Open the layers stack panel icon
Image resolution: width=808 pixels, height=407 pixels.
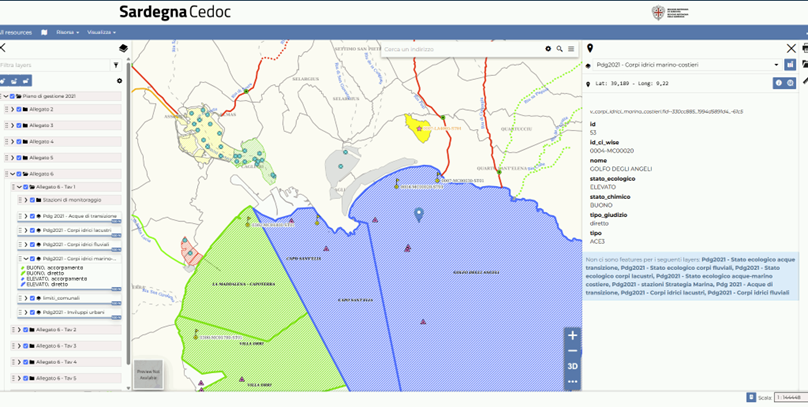coord(123,48)
